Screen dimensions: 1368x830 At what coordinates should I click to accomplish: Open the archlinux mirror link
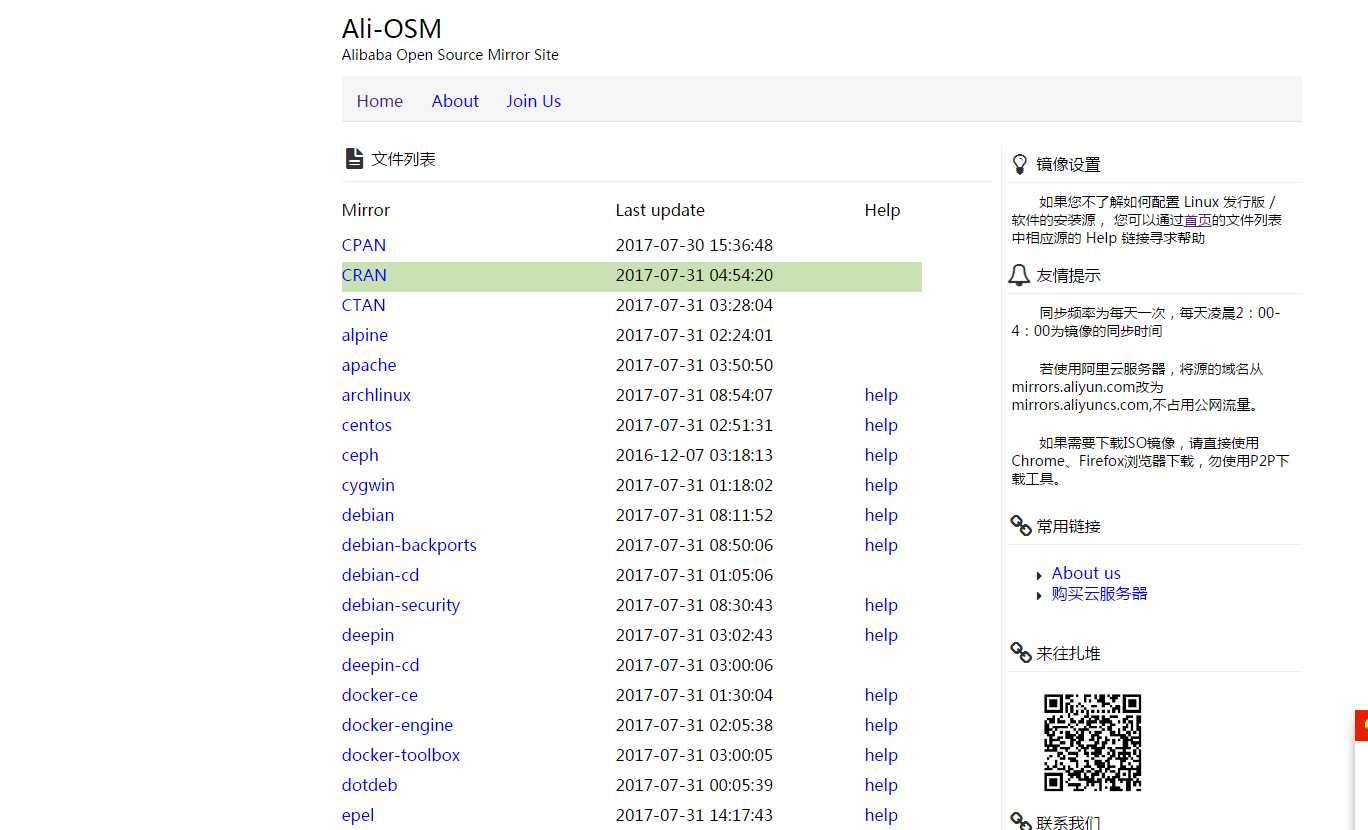(x=376, y=395)
